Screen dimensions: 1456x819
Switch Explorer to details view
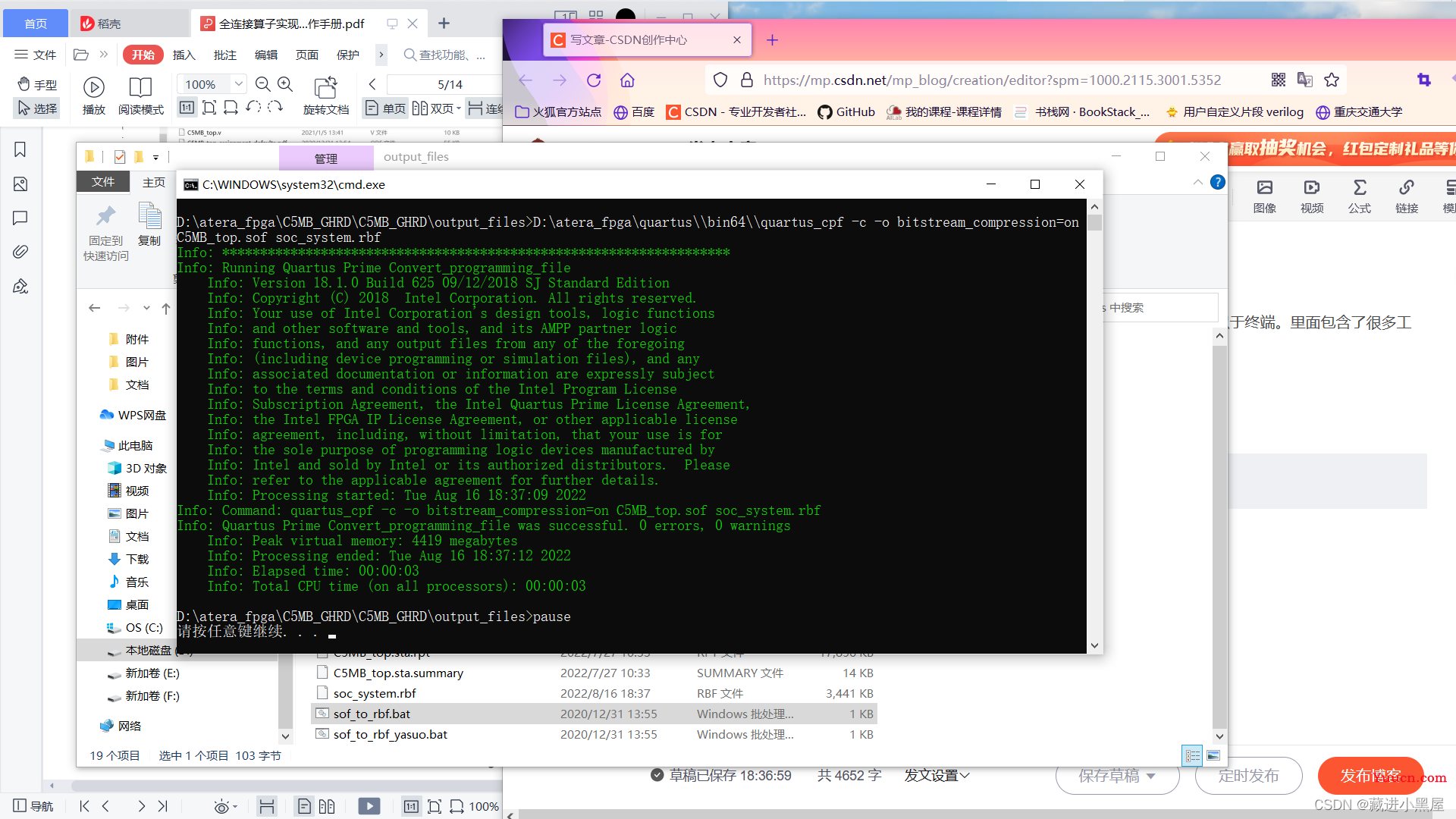(x=1193, y=755)
